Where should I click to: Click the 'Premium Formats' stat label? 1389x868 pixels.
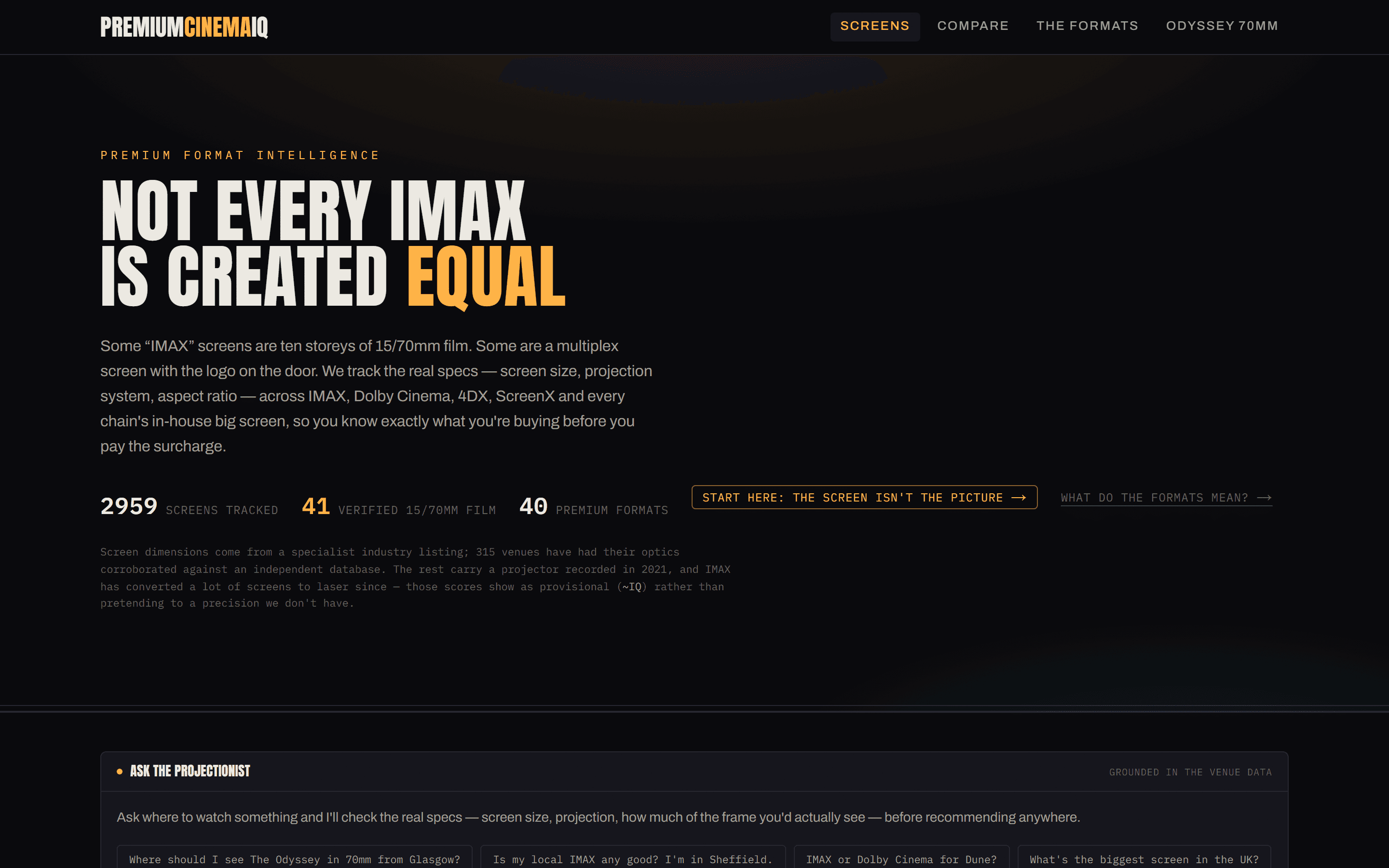(612, 510)
